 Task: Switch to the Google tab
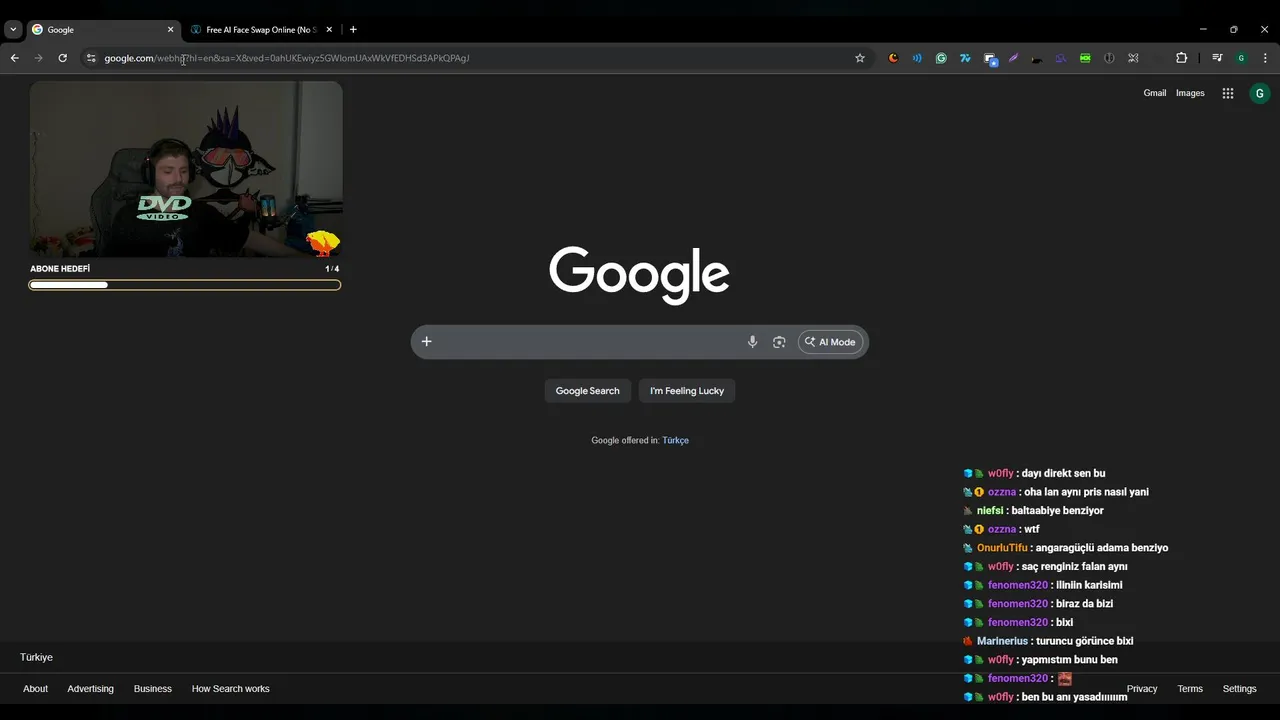[102, 30]
